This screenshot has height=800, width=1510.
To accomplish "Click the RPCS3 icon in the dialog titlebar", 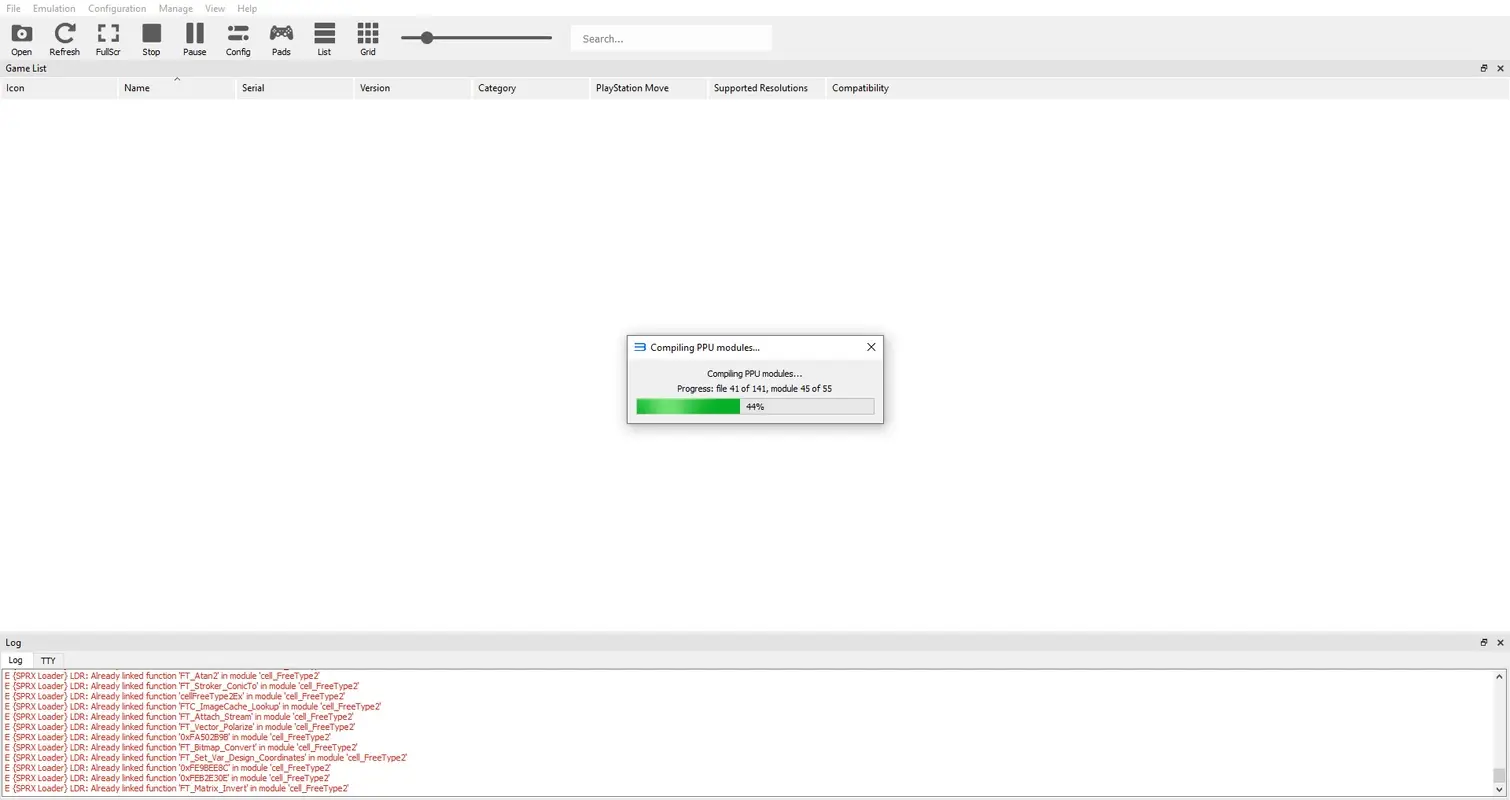I will point(639,347).
